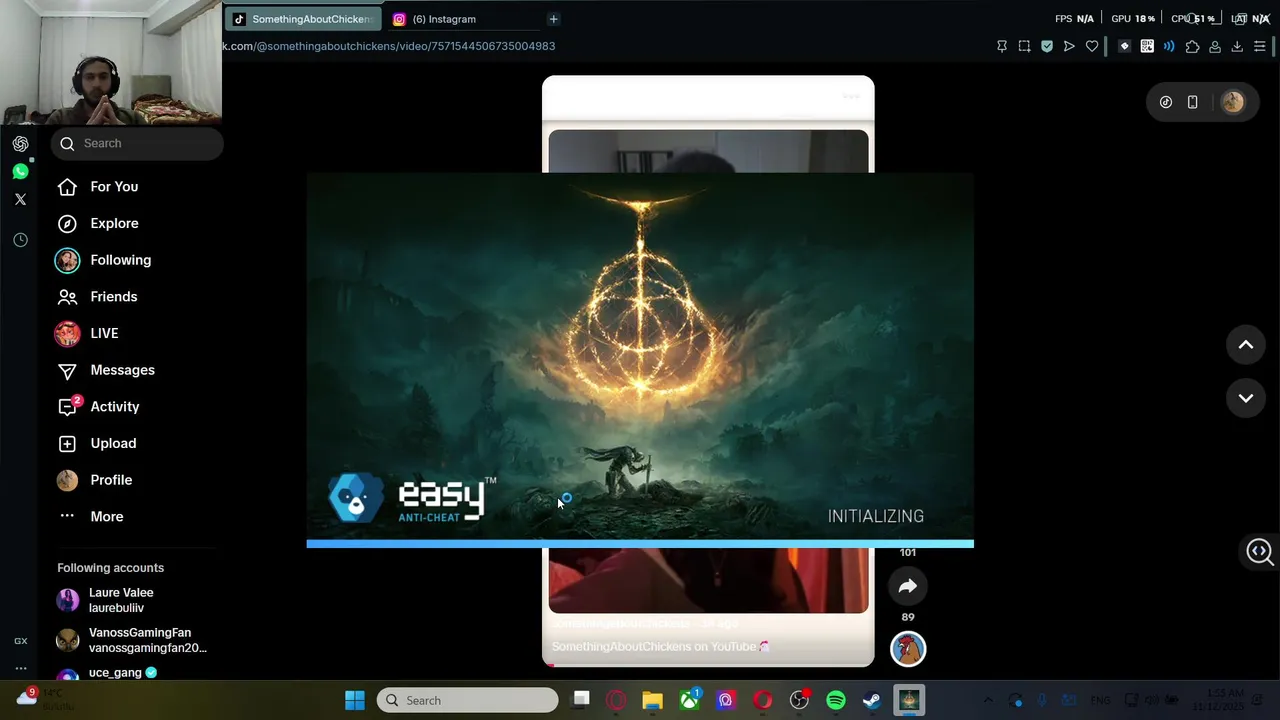This screenshot has height=720, width=1280.
Task: Bookmark the page with the heart icon
Action: pyautogui.click(x=1092, y=46)
